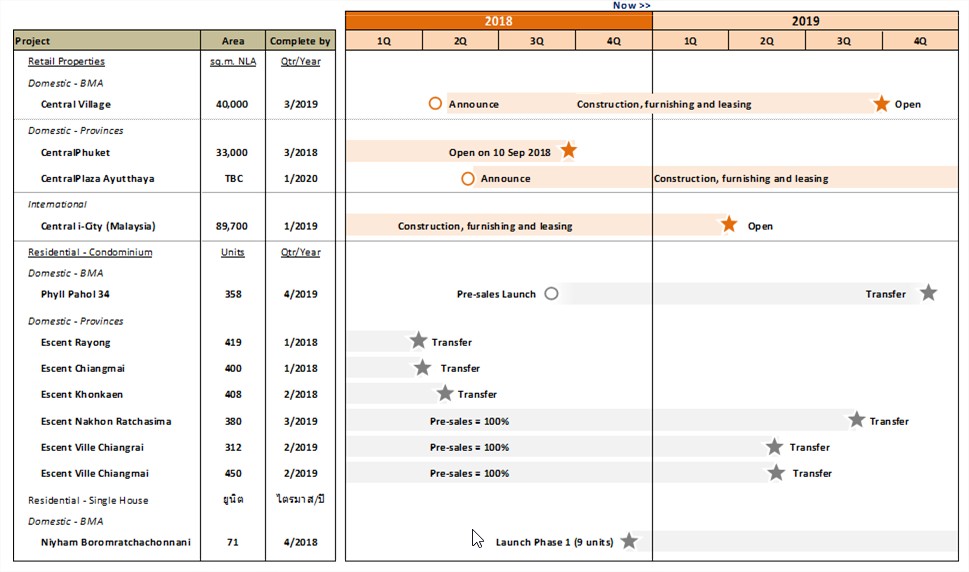Click the 3Q column under 2018
The height and width of the screenshot is (572, 969).
pos(537,41)
